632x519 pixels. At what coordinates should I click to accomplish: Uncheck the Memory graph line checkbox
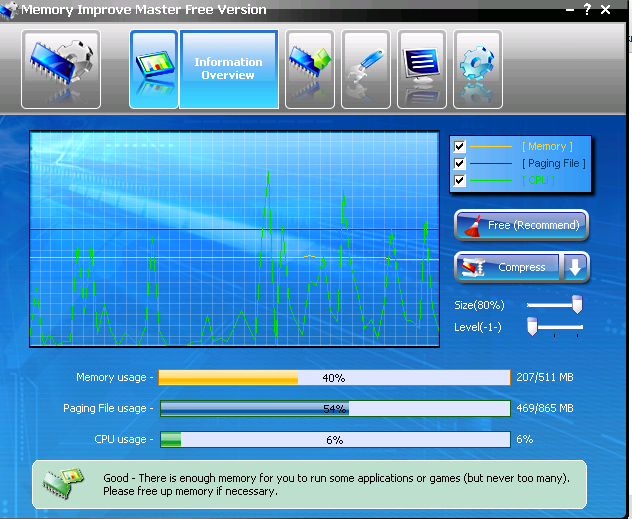coord(459,146)
